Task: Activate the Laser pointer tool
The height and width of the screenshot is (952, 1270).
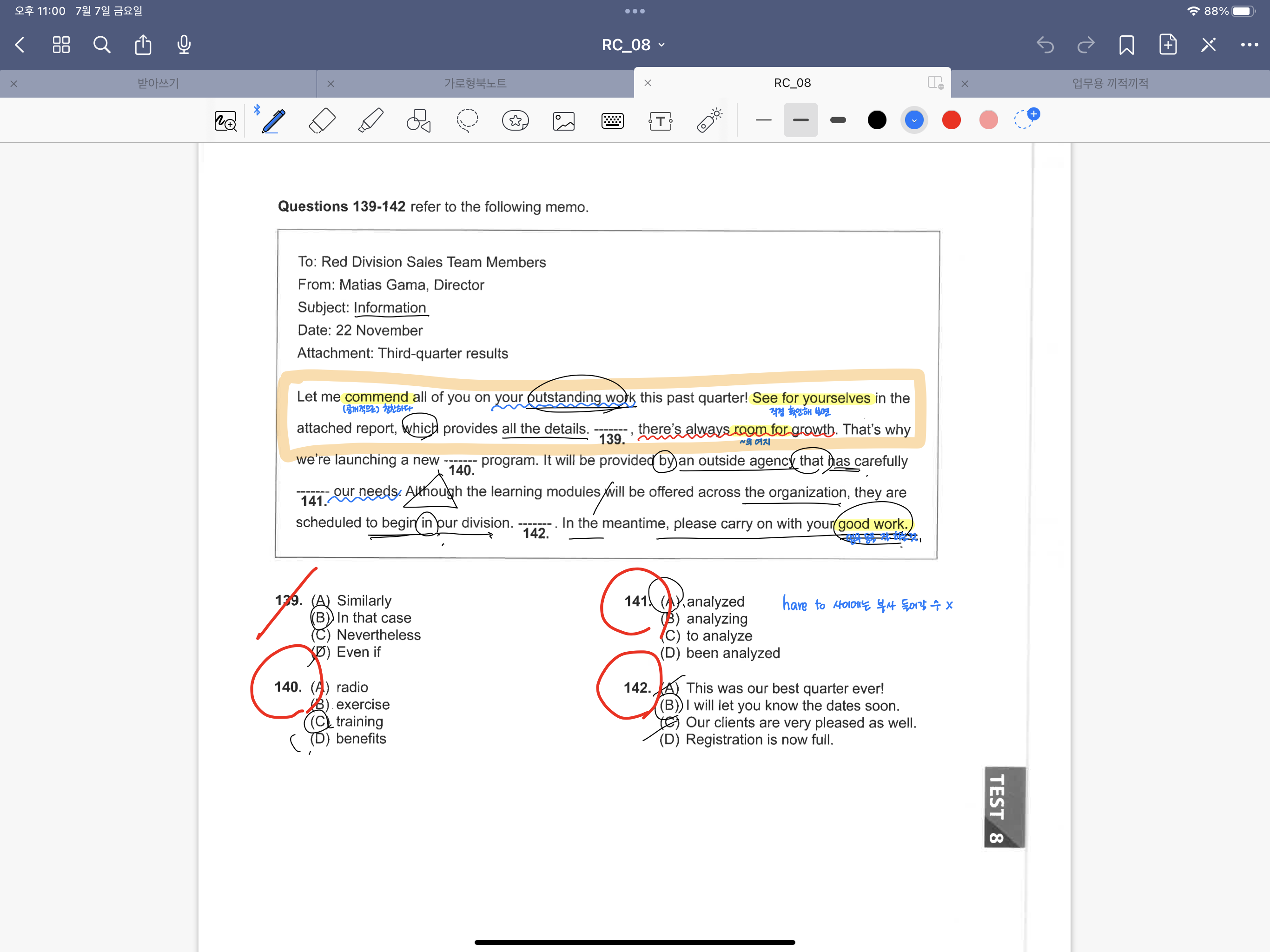Action: pos(709,120)
